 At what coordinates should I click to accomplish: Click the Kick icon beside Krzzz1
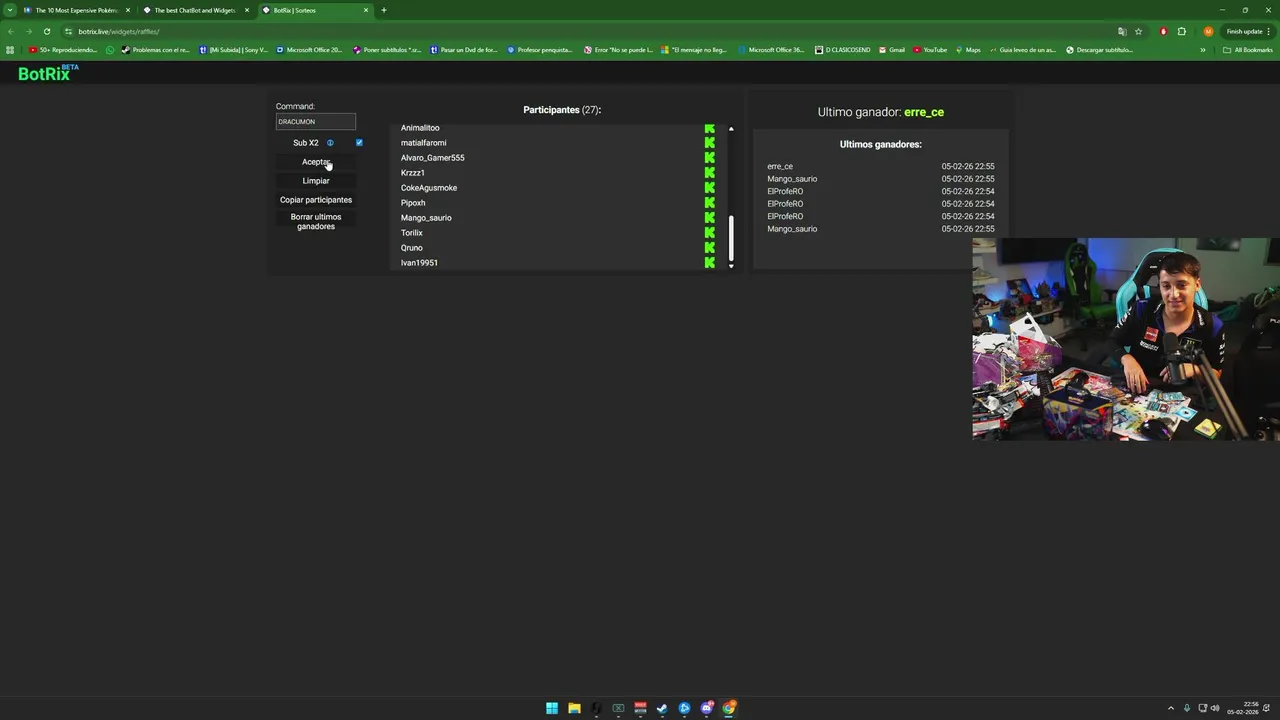(x=709, y=173)
